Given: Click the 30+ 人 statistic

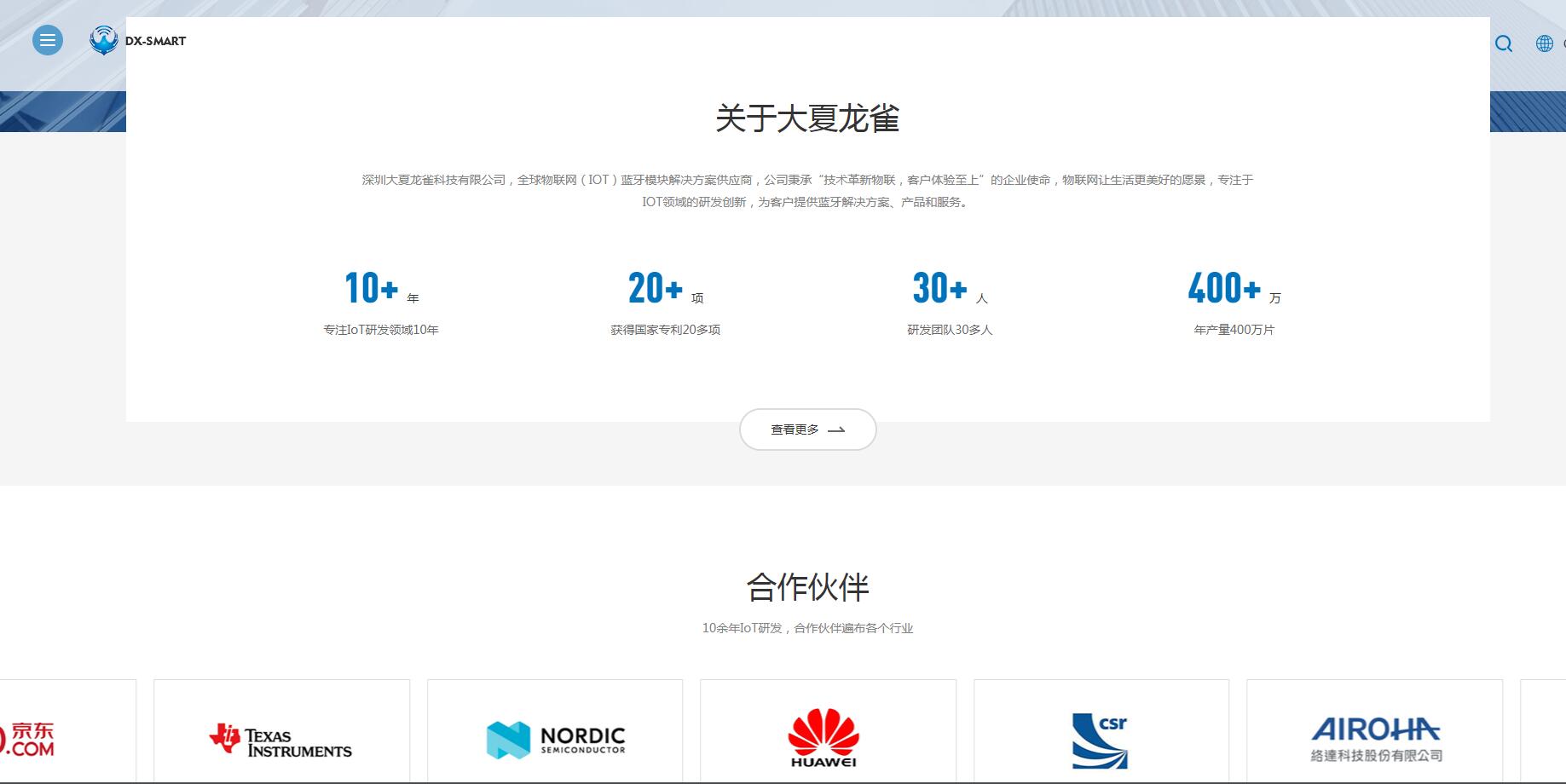Looking at the screenshot, I should 950,288.
